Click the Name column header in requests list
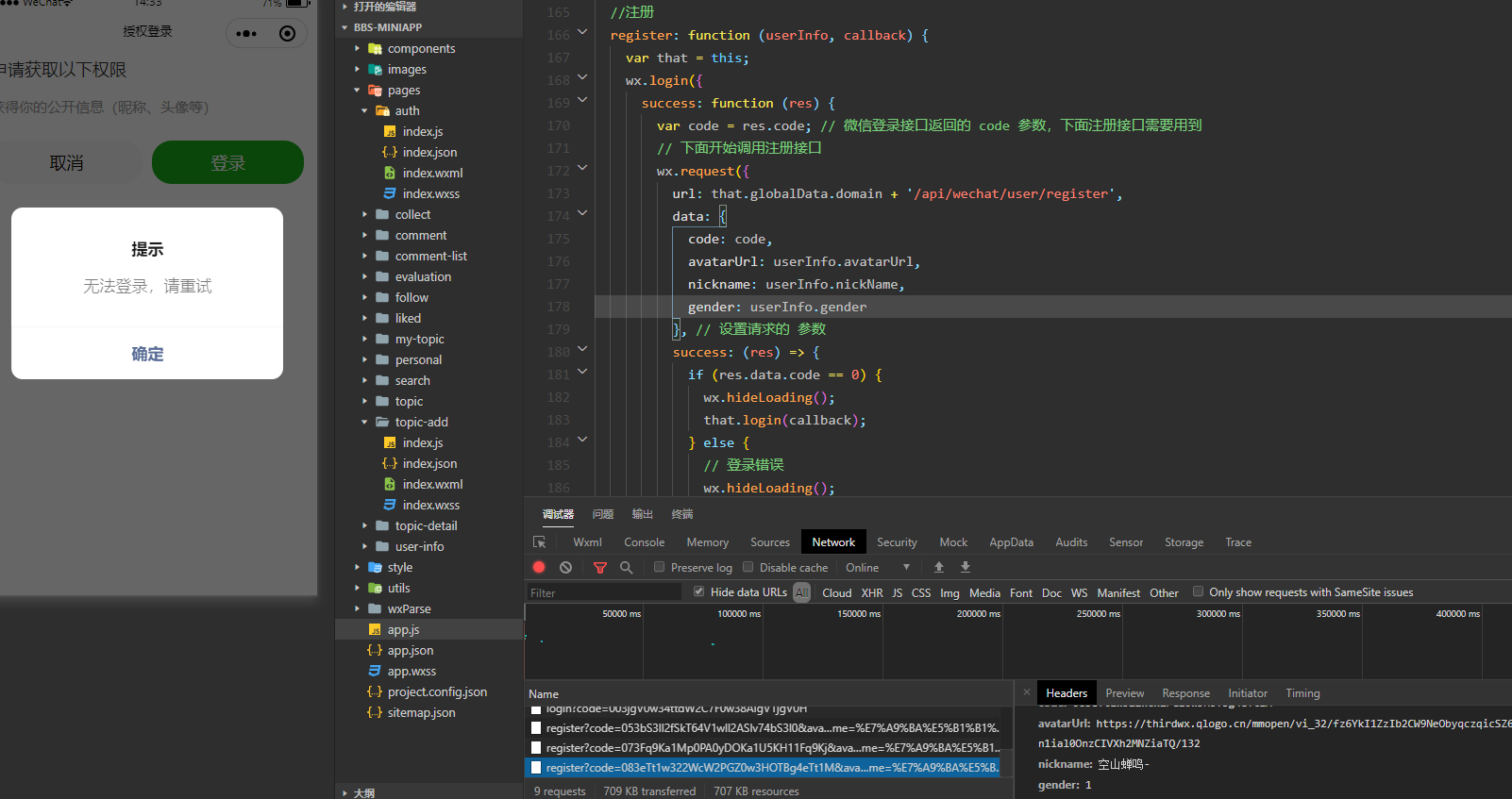The height and width of the screenshot is (799, 1512). 544,694
